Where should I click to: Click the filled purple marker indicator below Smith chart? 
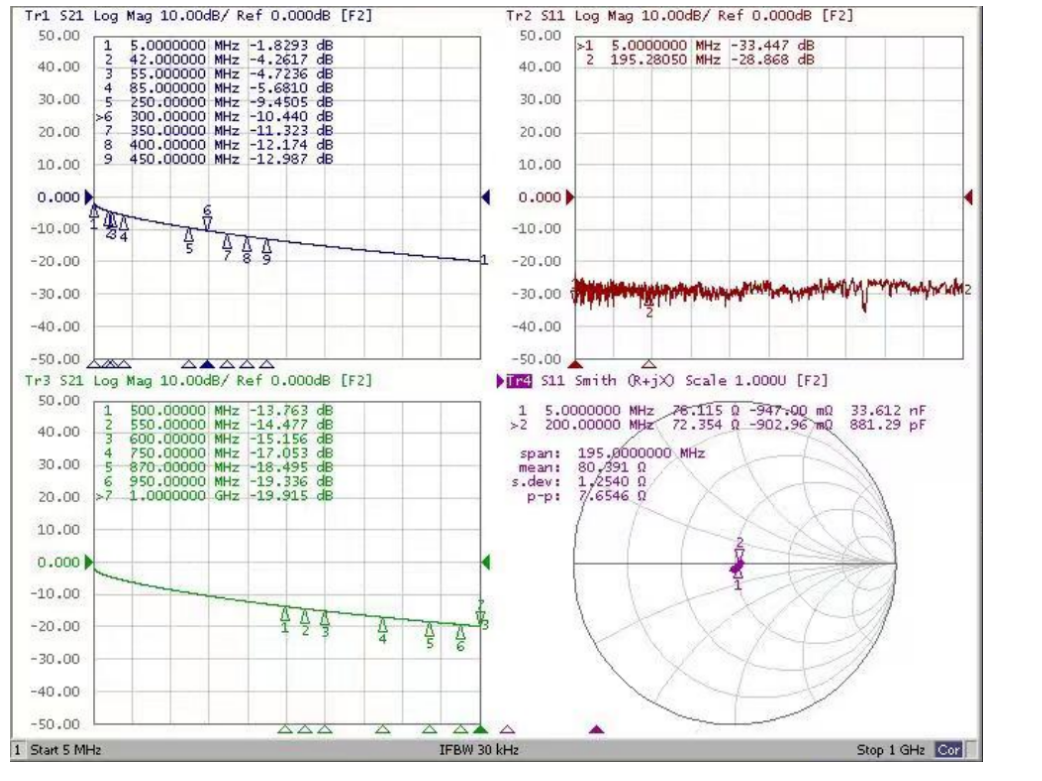coord(597,730)
